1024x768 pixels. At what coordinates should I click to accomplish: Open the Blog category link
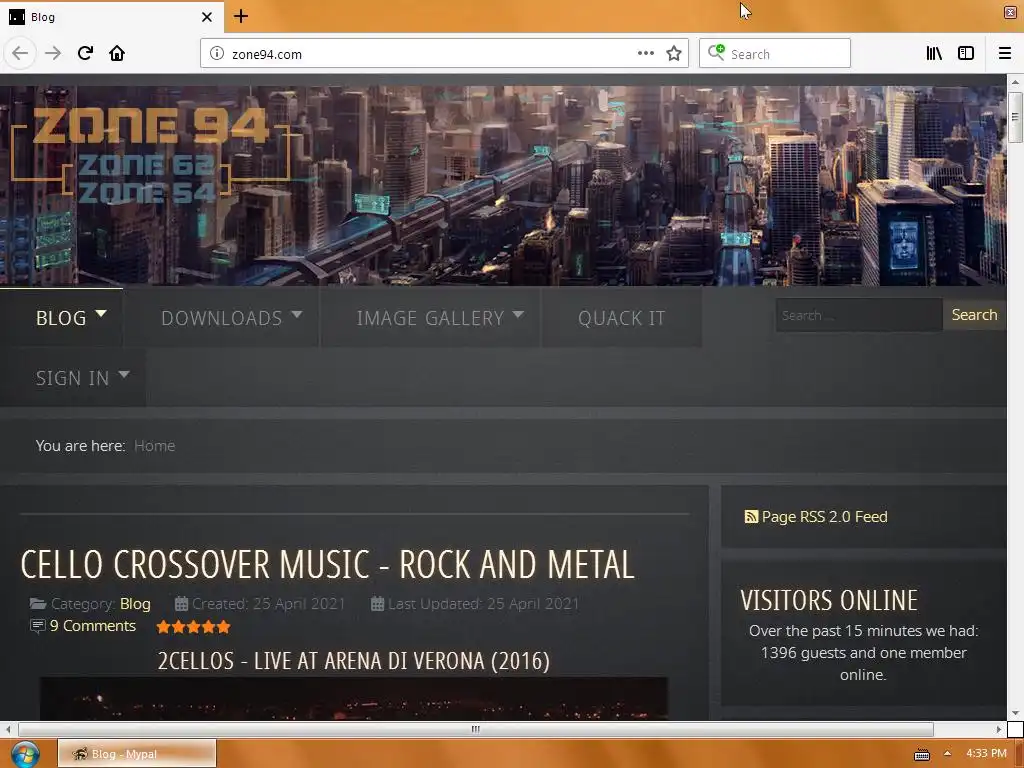click(135, 604)
